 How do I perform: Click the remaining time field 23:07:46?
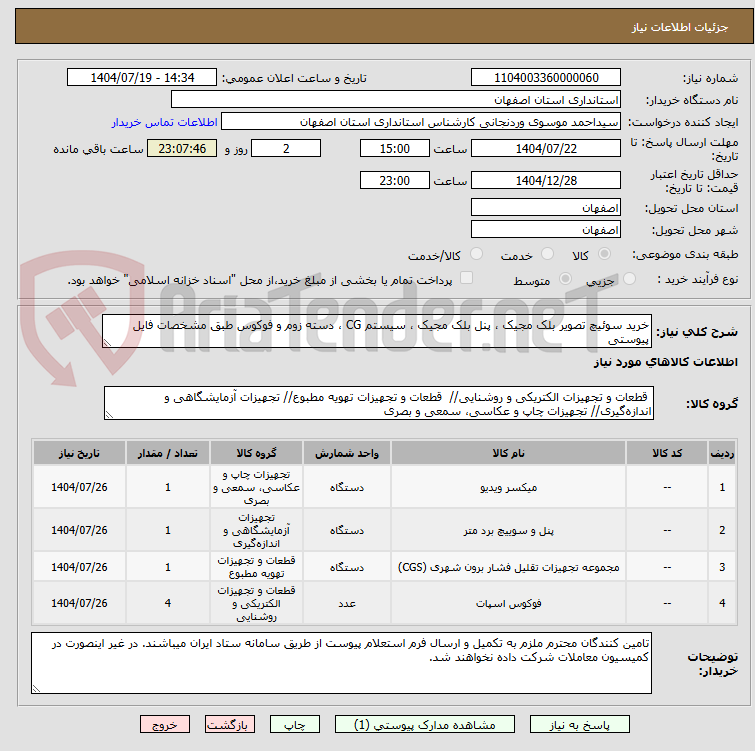(x=182, y=148)
